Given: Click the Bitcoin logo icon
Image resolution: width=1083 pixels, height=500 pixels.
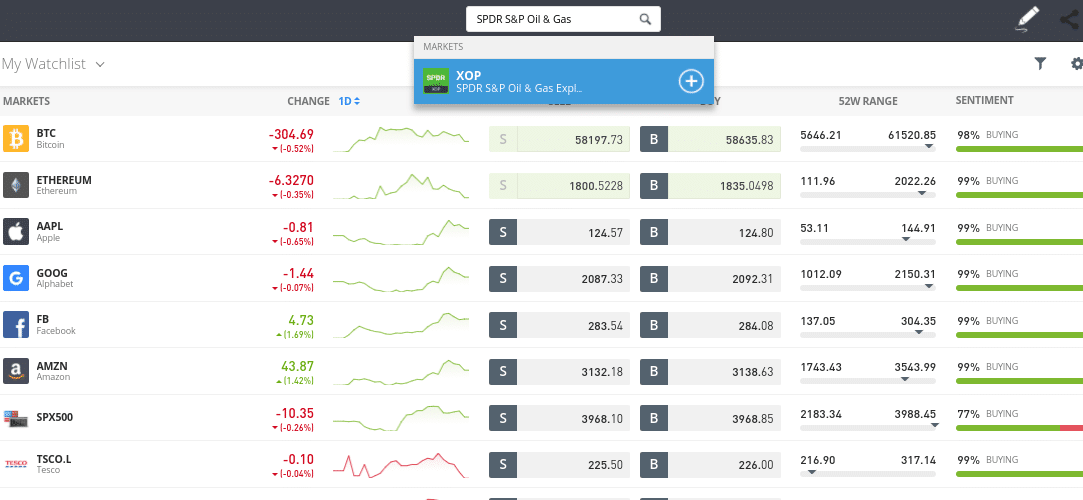Looking at the screenshot, I should [16, 138].
